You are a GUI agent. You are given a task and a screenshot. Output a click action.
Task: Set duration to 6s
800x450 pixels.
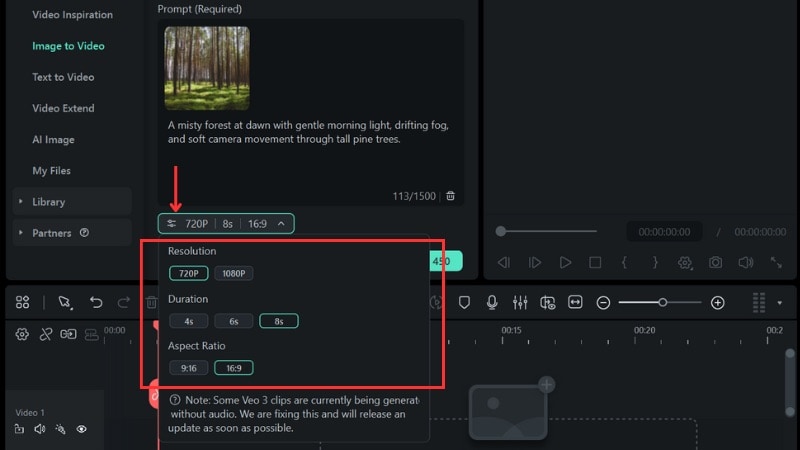pos(234,321)
